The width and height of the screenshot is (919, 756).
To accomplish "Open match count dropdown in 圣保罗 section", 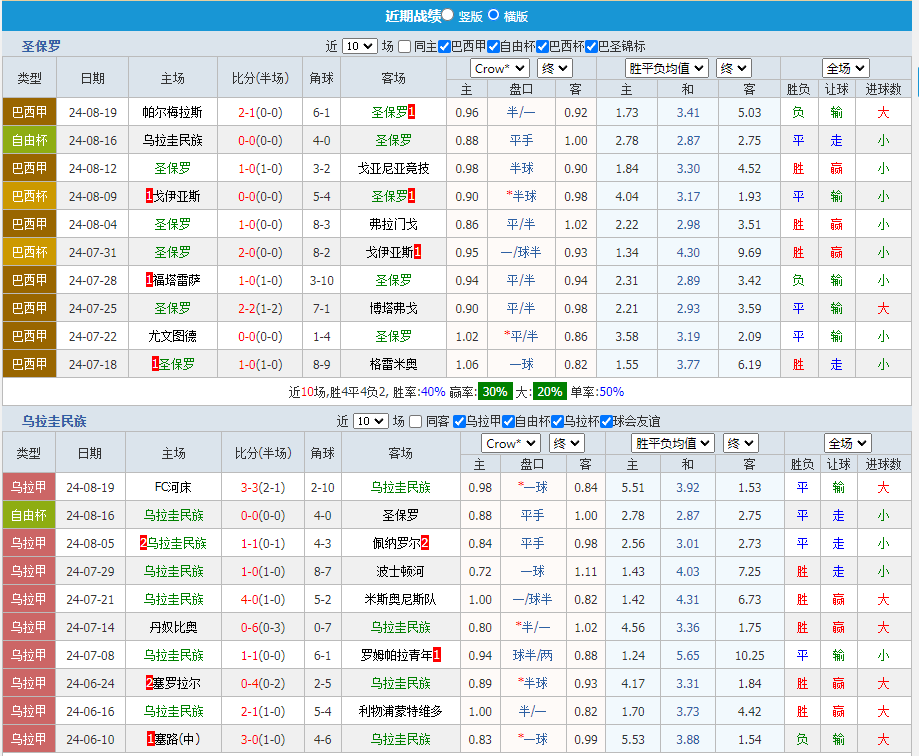I will (x=359, y=46).
